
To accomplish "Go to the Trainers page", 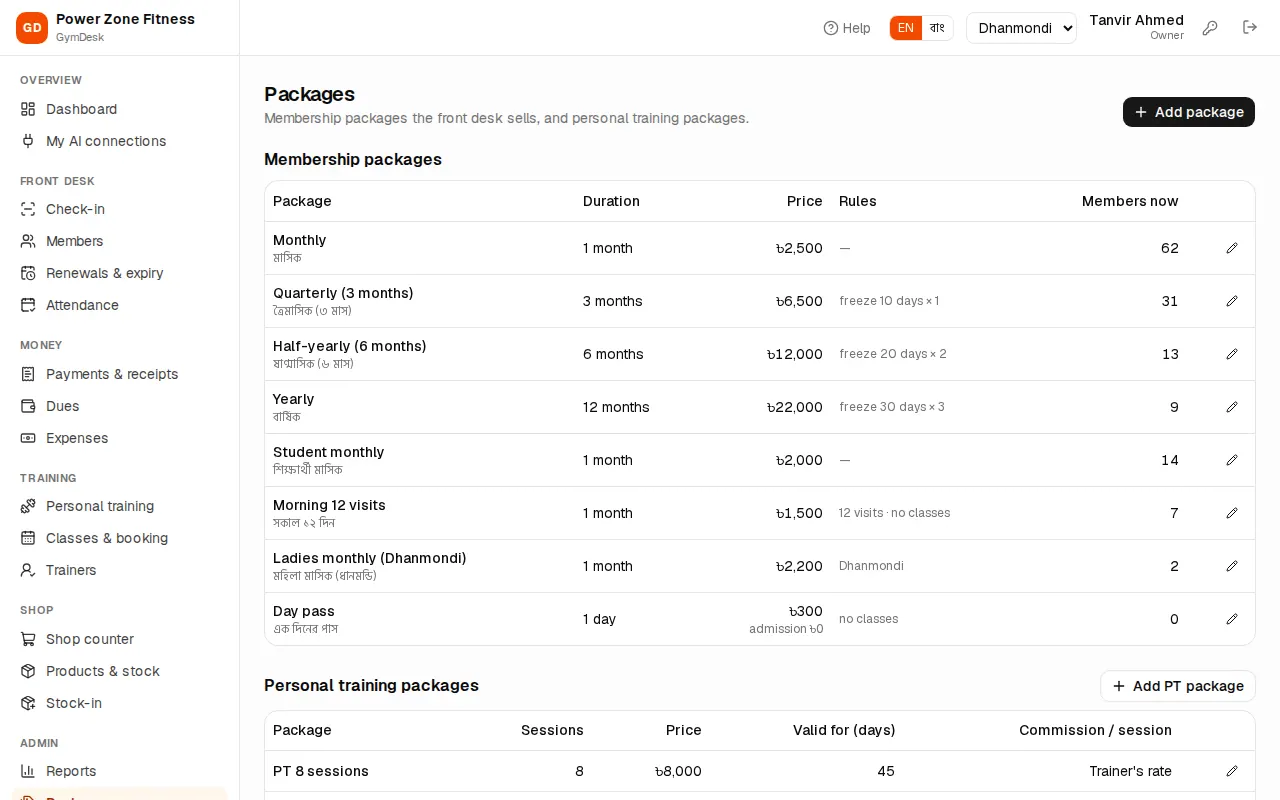I will click(120, 570).
